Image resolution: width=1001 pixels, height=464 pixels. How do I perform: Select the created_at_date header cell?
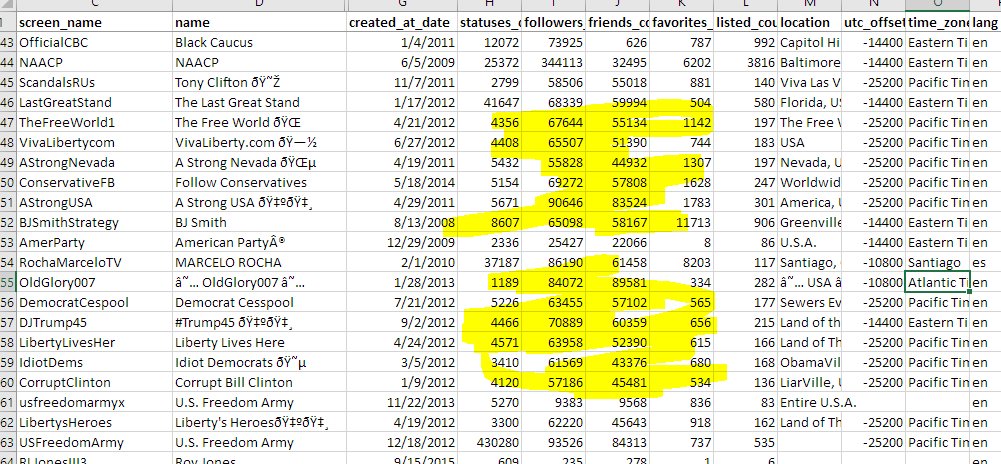(x=402, y=22)
